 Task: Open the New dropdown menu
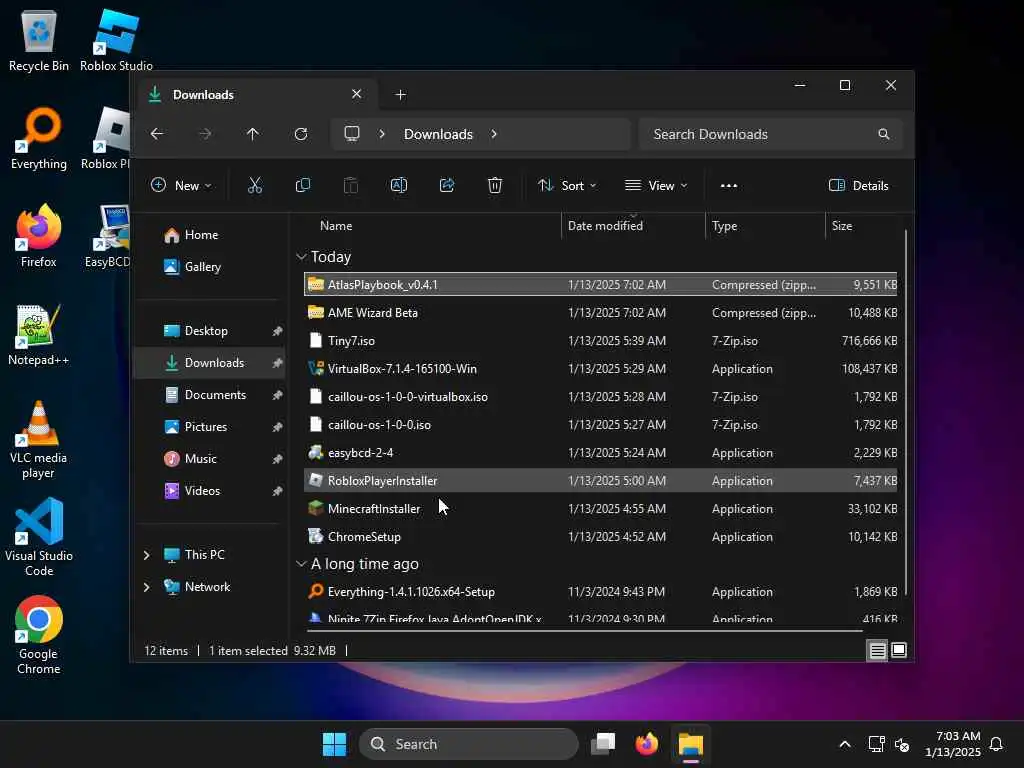click(181, 185)
